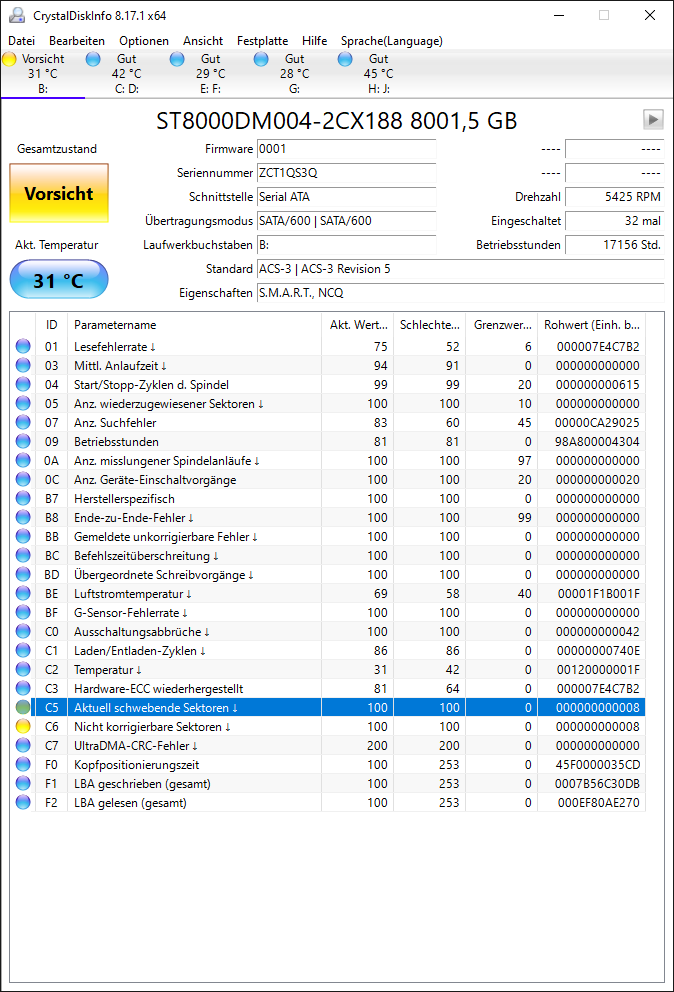674x992 pixels.
Task: Open the Hilfe menu
Action: 314,40
